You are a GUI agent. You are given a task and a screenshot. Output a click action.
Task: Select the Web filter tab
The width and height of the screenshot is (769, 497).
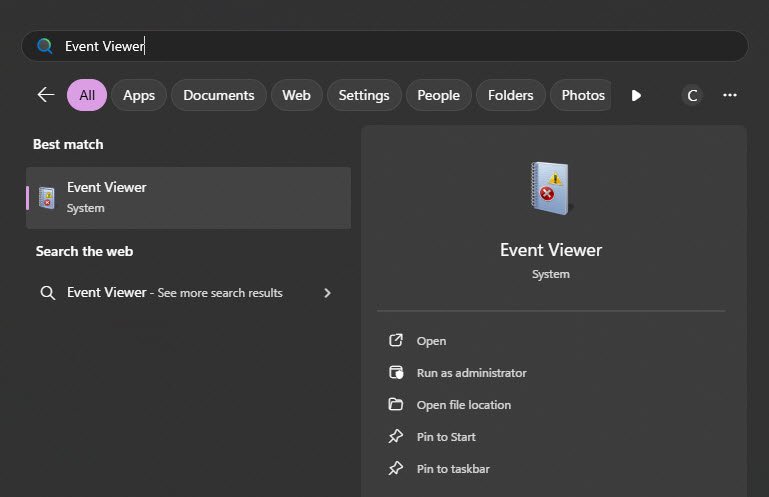[296, 95]
